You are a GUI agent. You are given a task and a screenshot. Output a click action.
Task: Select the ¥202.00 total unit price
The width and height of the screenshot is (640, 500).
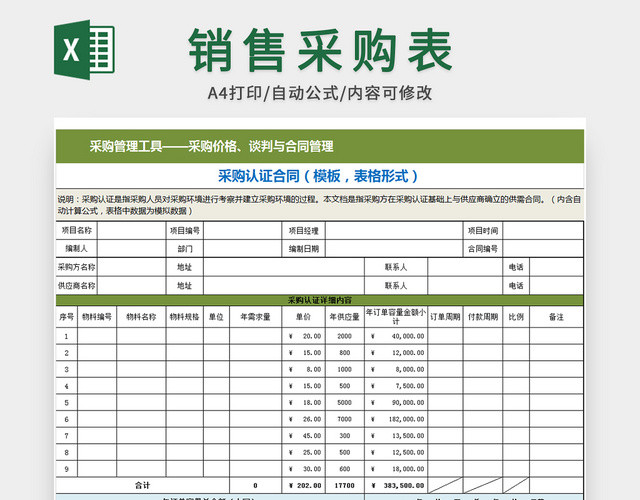click(x=303, y=485)
